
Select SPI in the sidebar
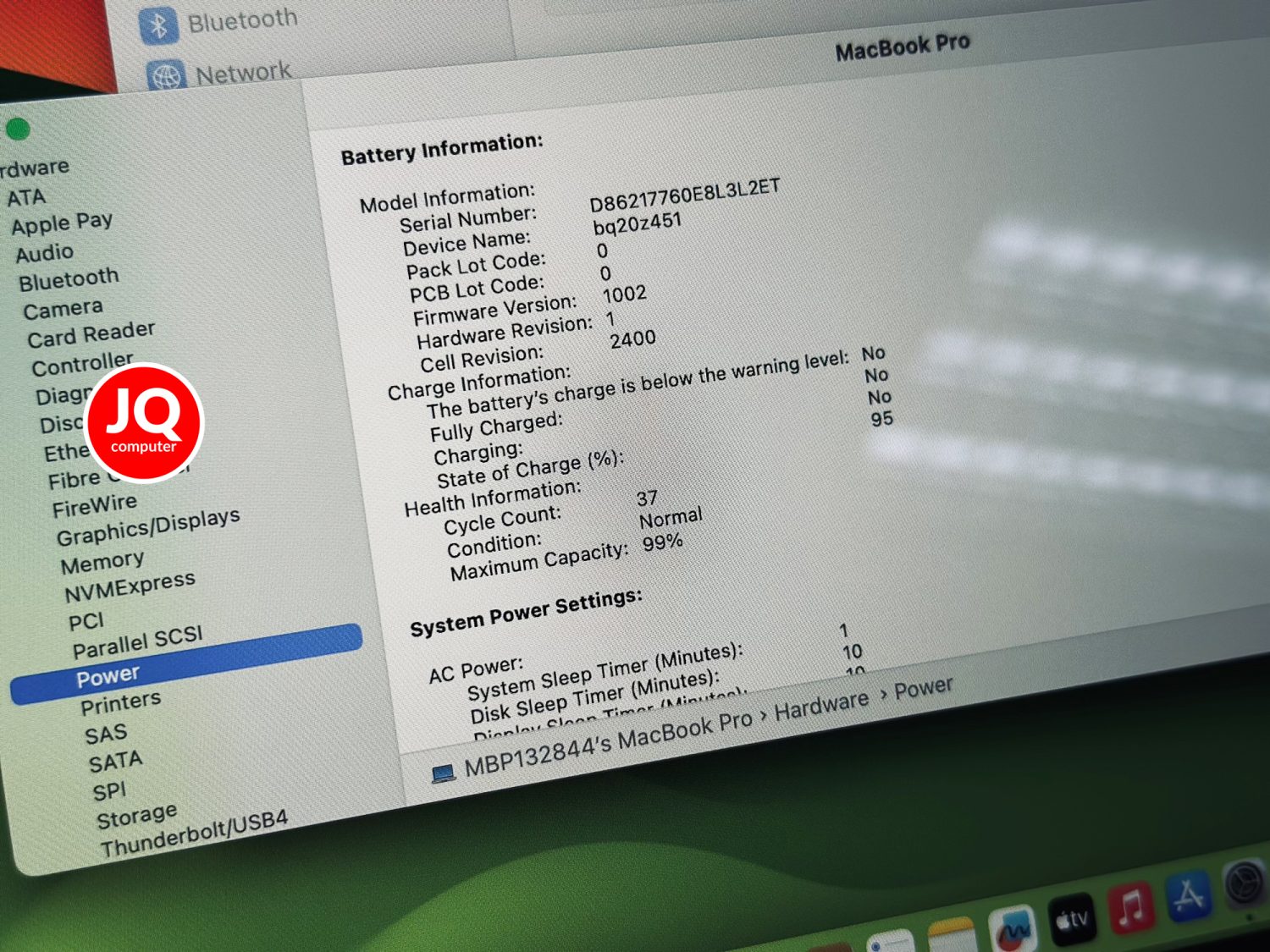coord(109,792)
